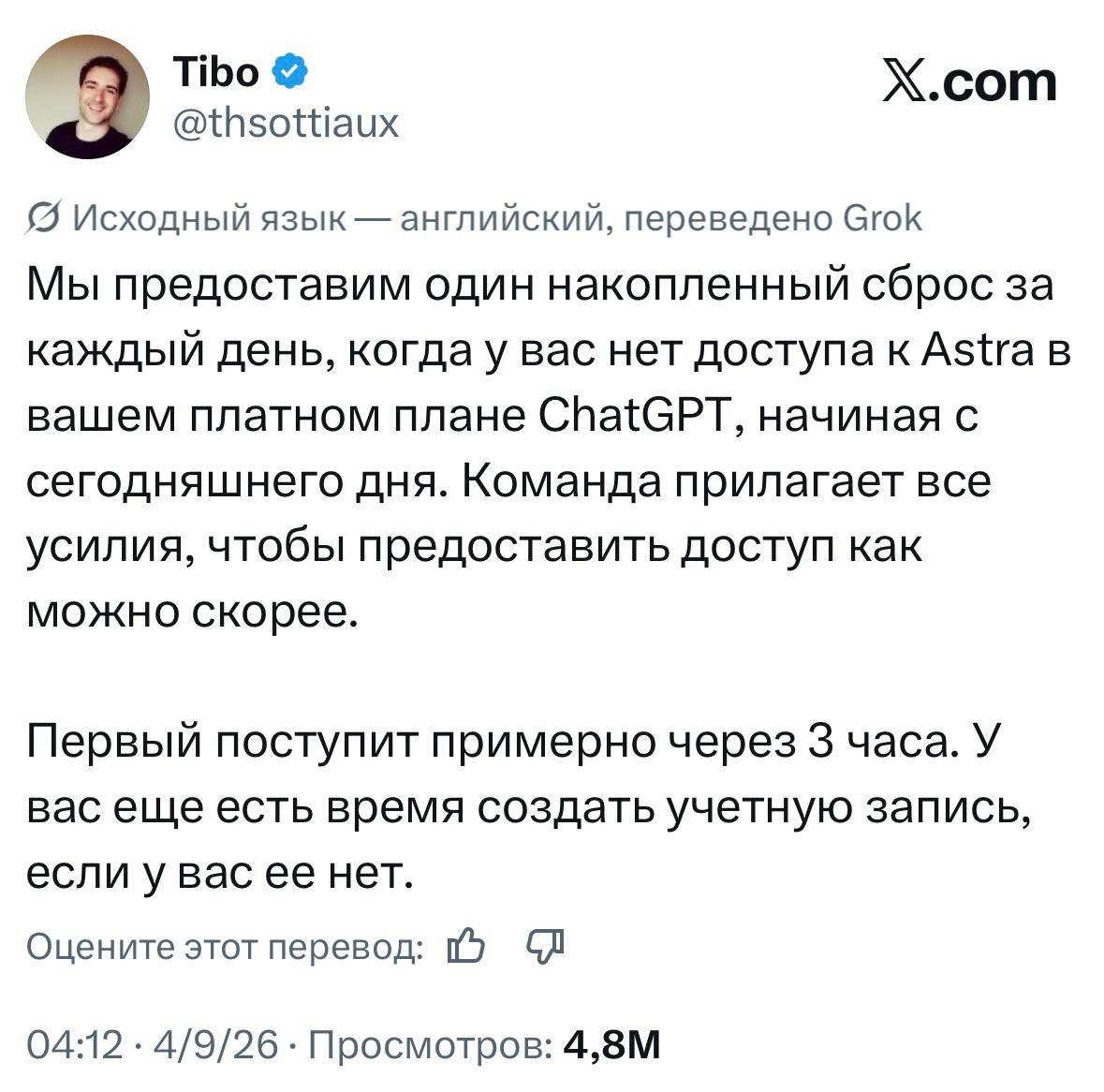The image size is (1104, 1092).
Task: Open the Tibo display name link
Action: click(x=216, y=72)
